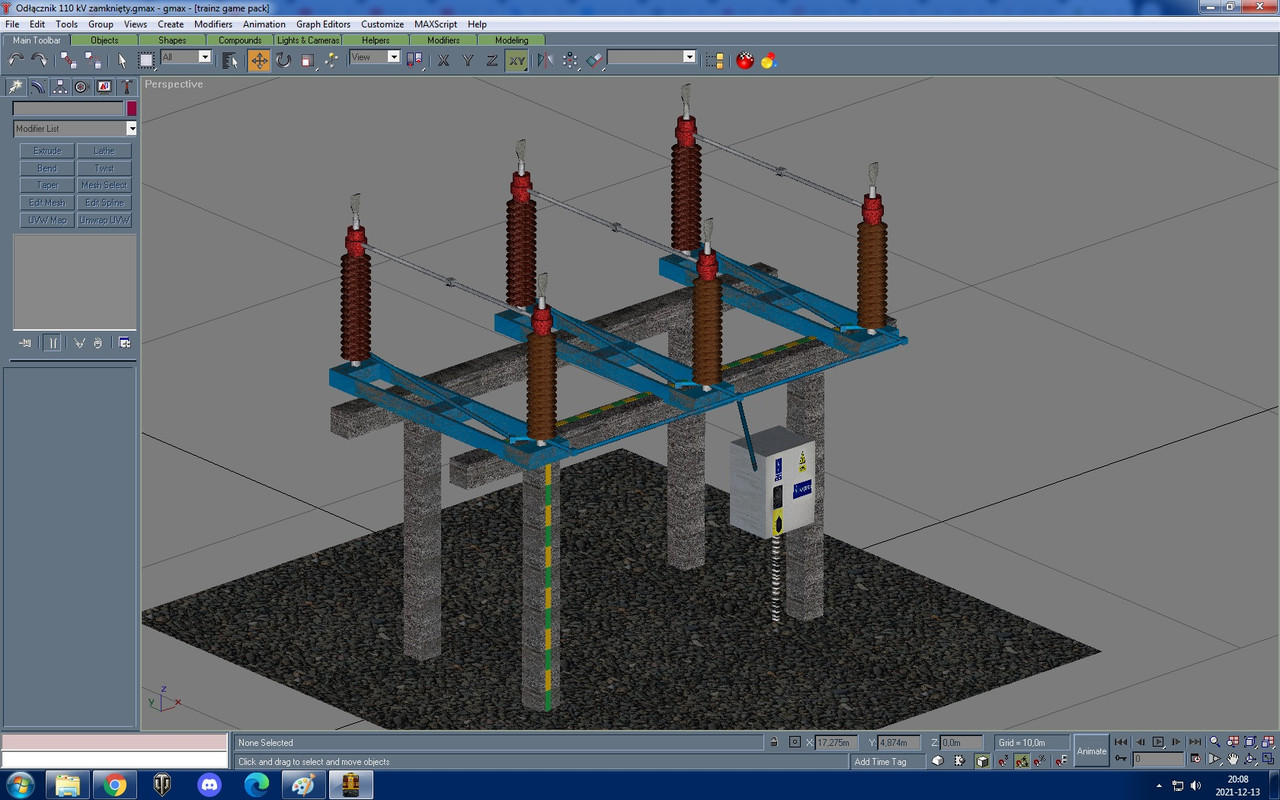Click the Zoom magnifier viewport control
This screenshot has height=800, width=1280.
click(1215, 742)
